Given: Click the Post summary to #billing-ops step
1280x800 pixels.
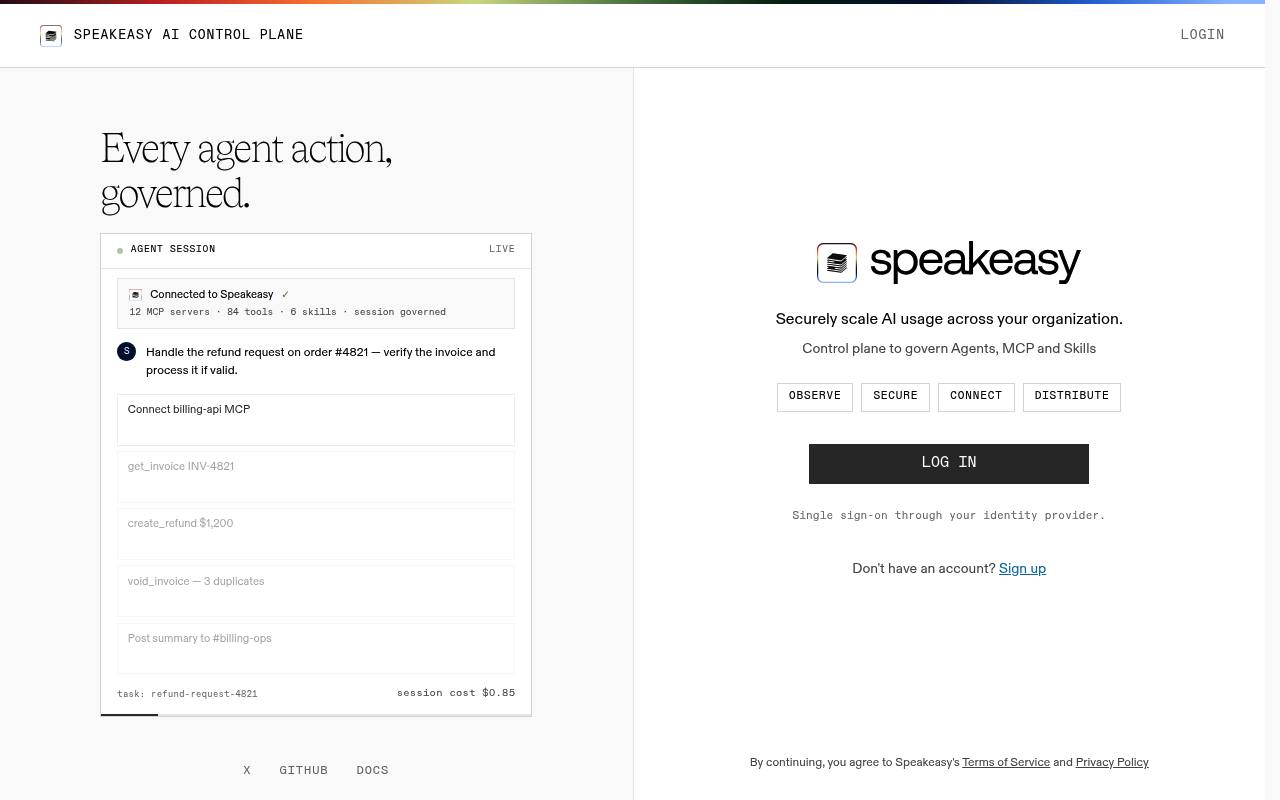Looking at the screenshot, I should coord(316,649).
